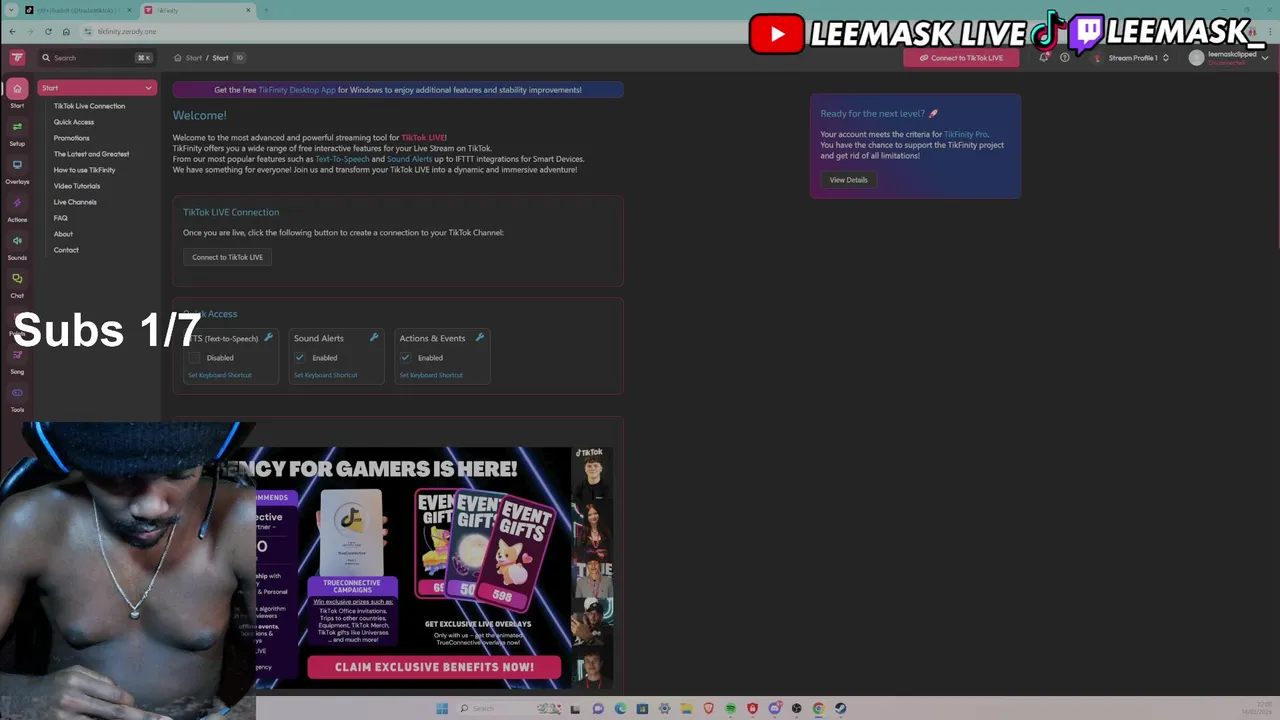Switch to the TikTok browser tab

(78, 10)
